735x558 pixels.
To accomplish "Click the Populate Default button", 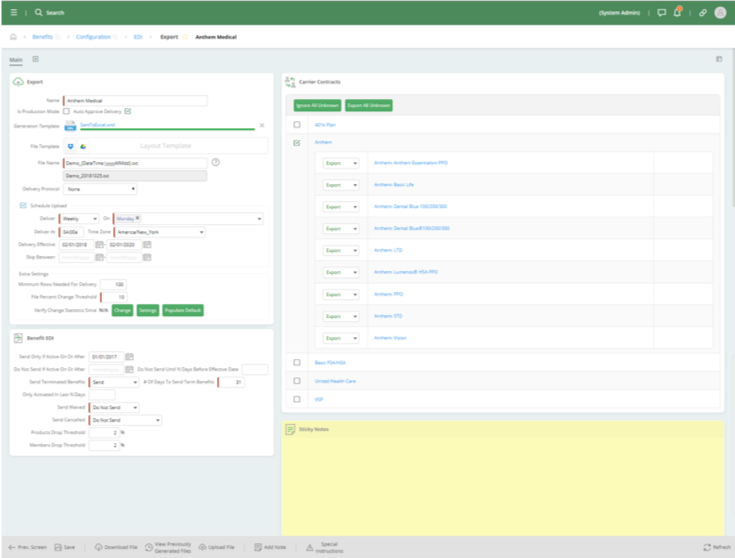I will click(x=183, y=311).
